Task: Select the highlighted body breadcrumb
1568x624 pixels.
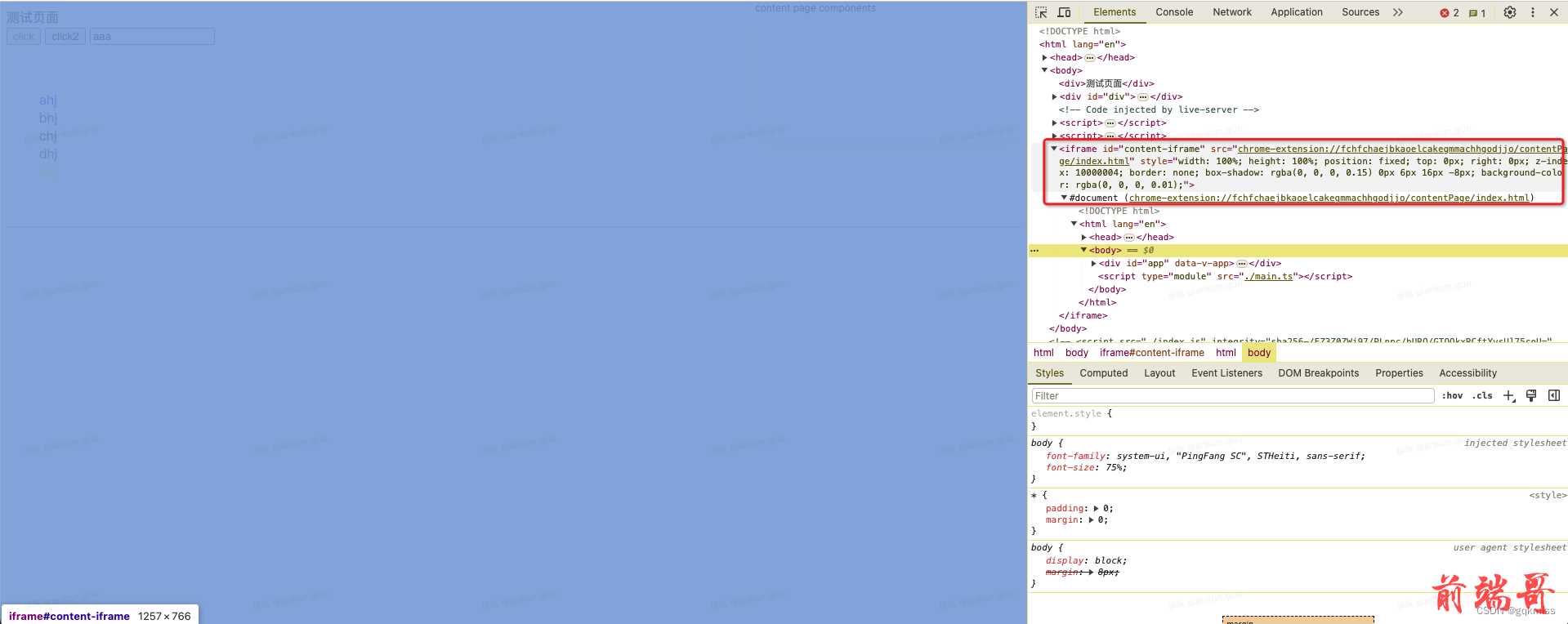Action: tap(1259, 353)
